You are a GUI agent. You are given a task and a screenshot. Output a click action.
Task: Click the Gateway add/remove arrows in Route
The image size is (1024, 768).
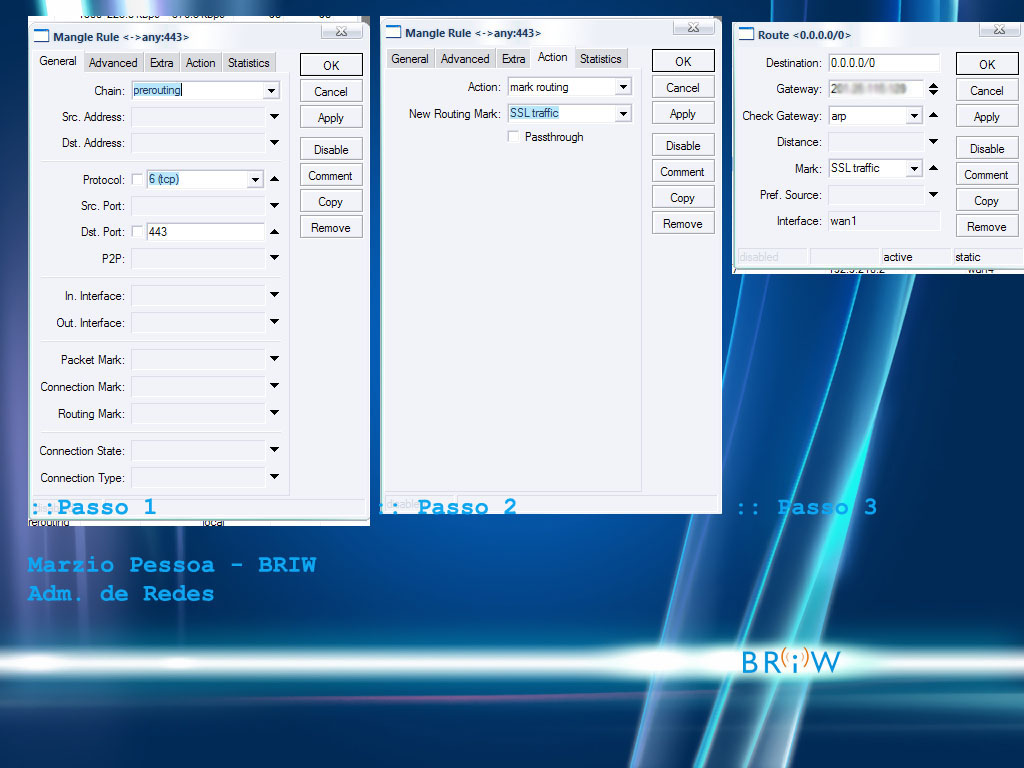click(934, 89)
